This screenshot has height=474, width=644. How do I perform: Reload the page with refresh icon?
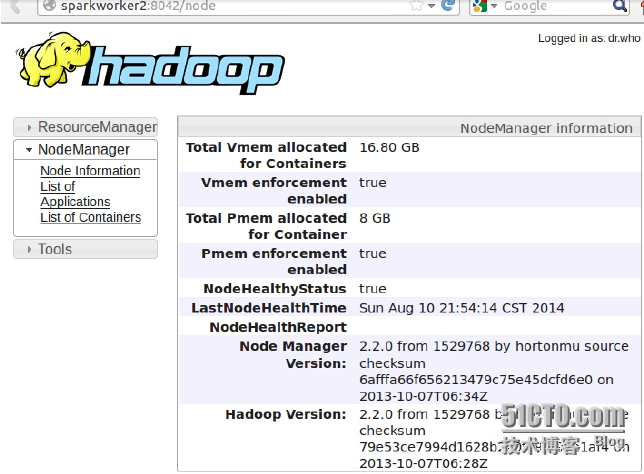448,5
